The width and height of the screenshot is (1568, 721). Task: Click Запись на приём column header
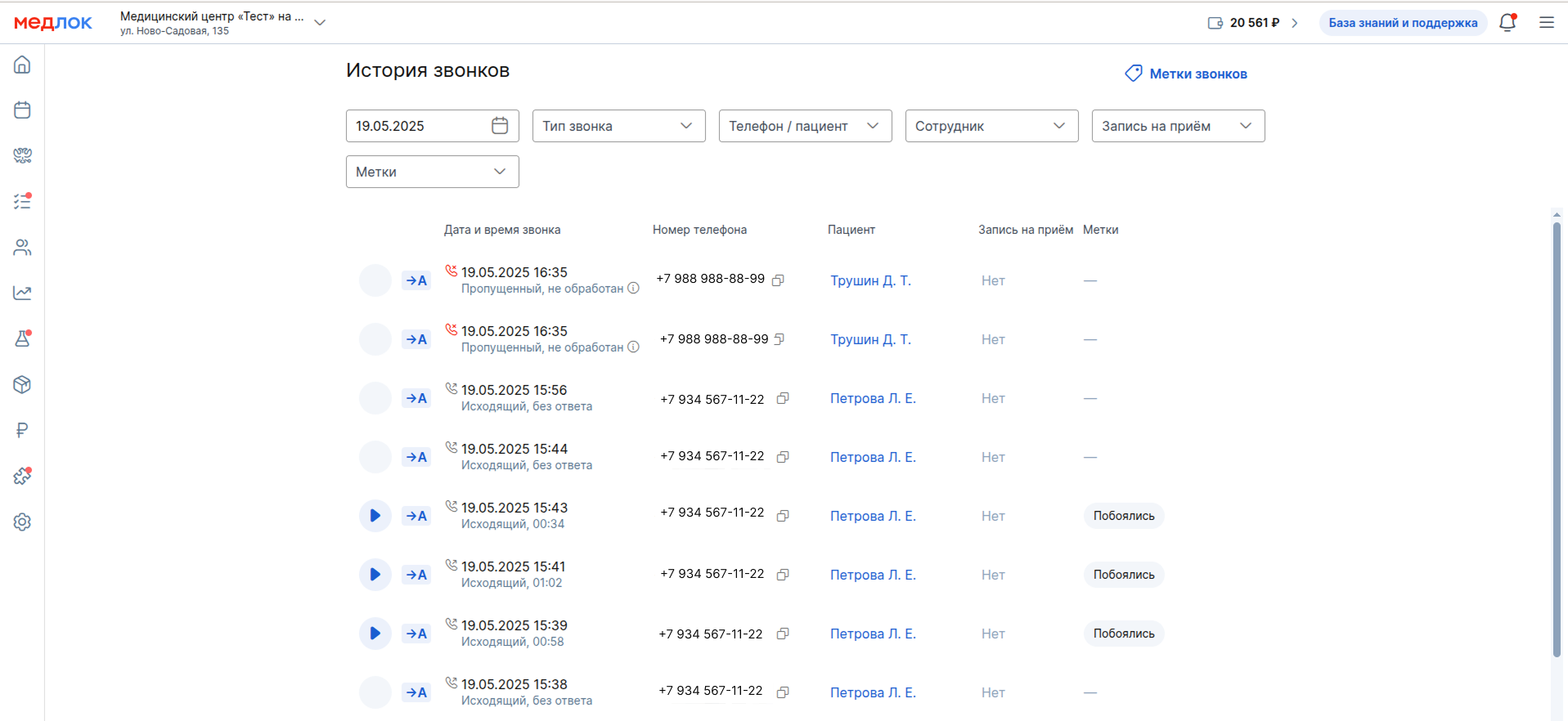click(1026, 230)
